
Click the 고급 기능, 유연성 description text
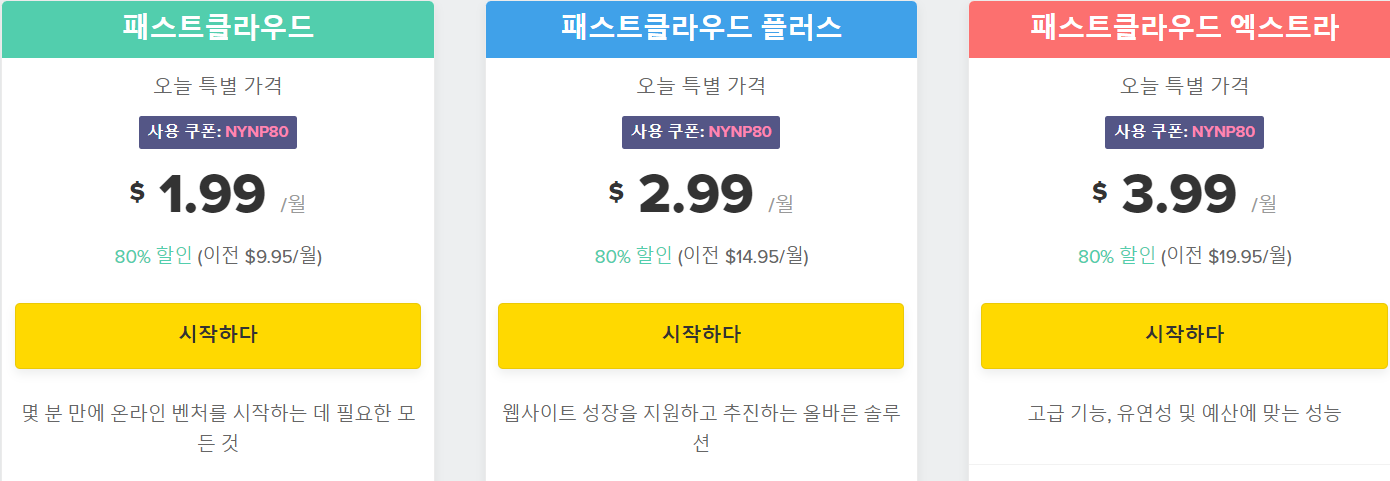[1184, 413]
